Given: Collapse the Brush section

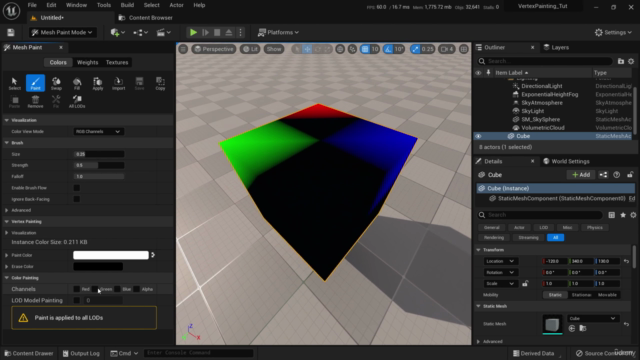Looking at the screenshot, I should pyautogui.click(x=7, y=143).
